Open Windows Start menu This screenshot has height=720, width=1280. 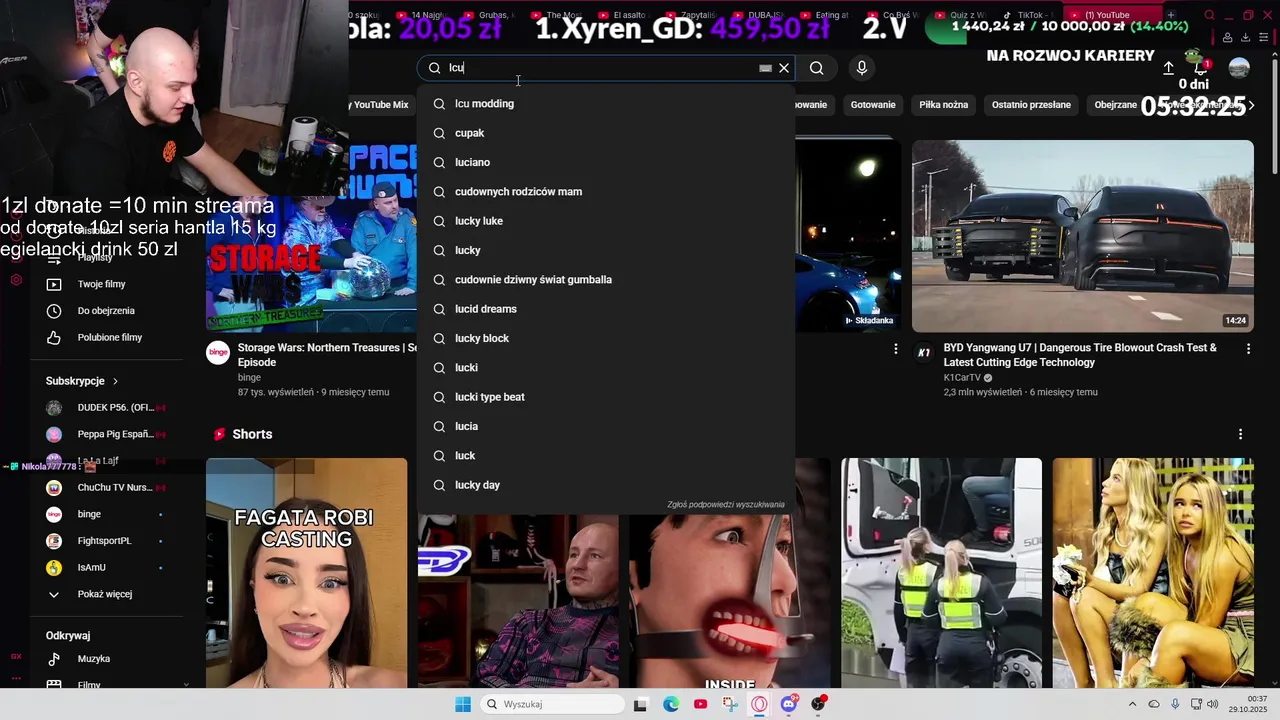coord(462,704)
